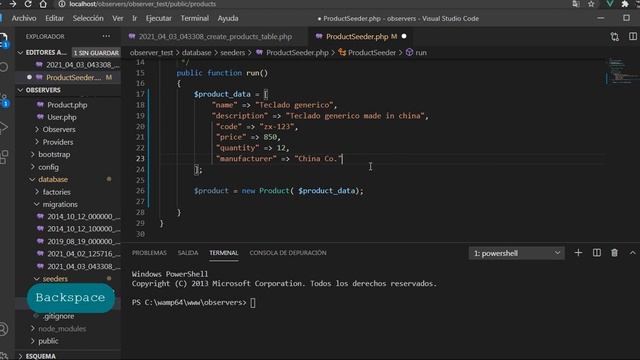The image size is (640, 360).
Task: Reload the browser page
Action: [x=28, y=4]
